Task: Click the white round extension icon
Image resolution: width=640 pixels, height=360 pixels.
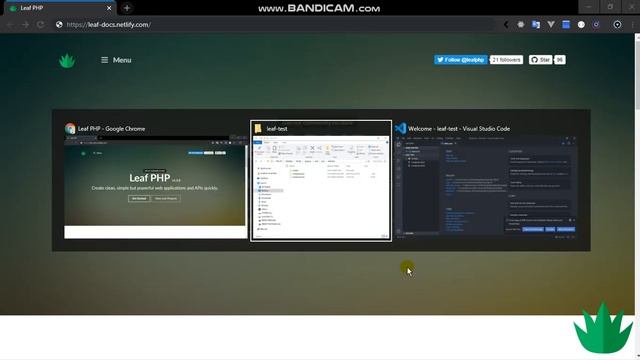Action: pos(581,24)
